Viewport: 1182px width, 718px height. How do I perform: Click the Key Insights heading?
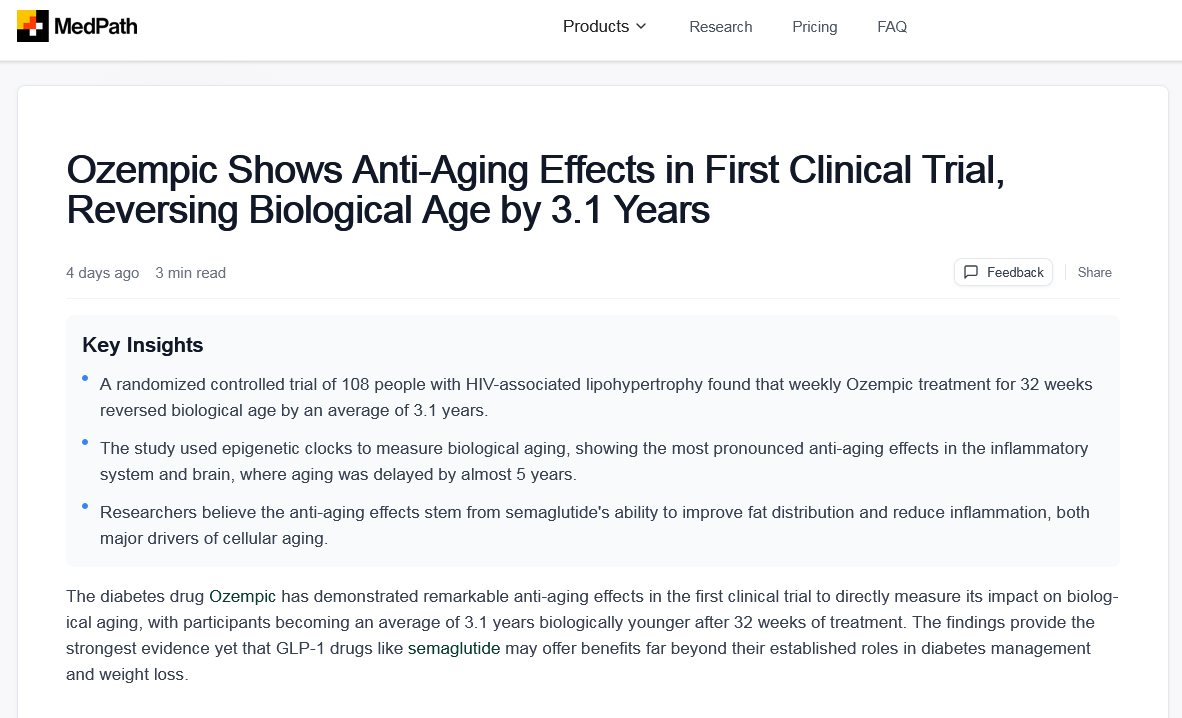(142, 345)
